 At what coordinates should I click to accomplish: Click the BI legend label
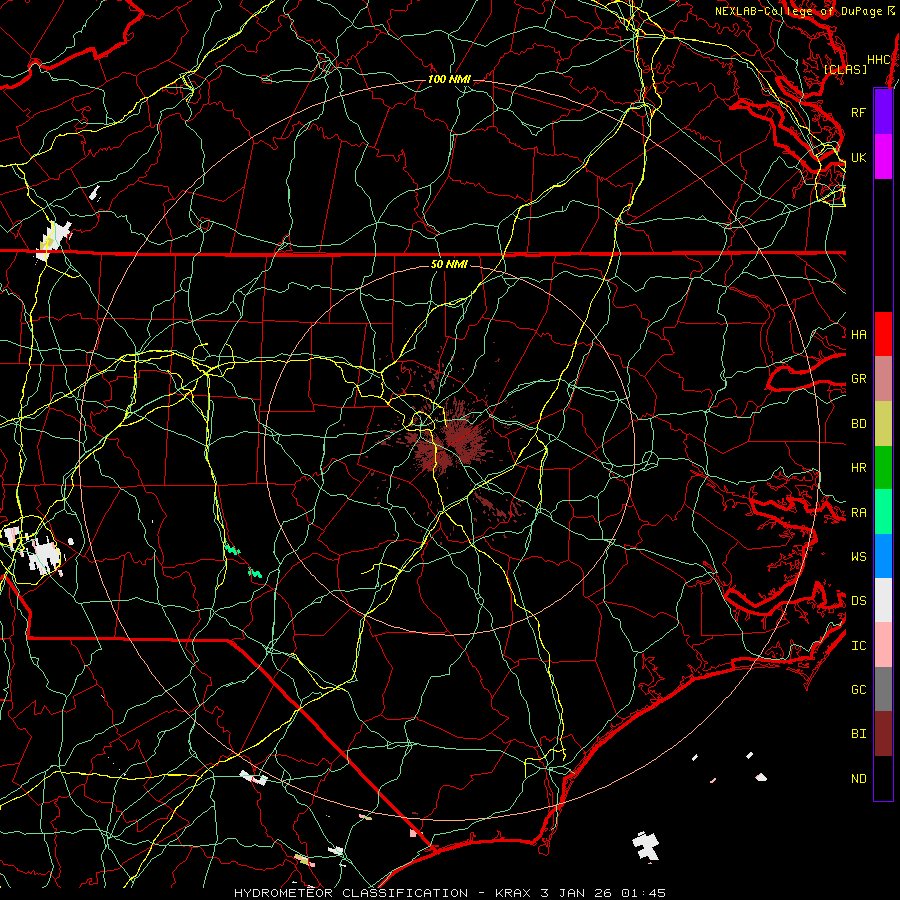point(858,734)
